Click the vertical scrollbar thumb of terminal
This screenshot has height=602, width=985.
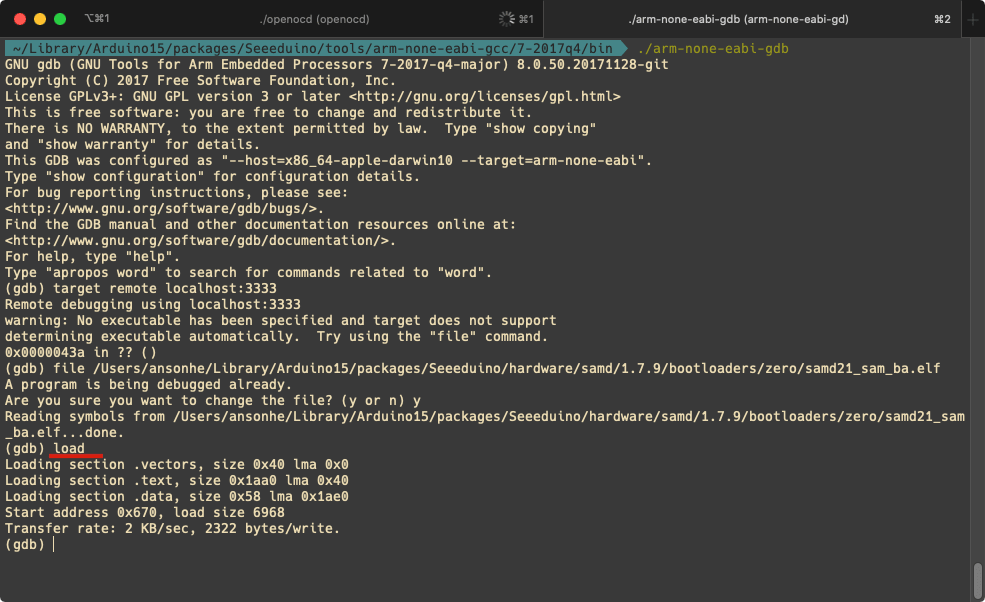tap(977, 581)
